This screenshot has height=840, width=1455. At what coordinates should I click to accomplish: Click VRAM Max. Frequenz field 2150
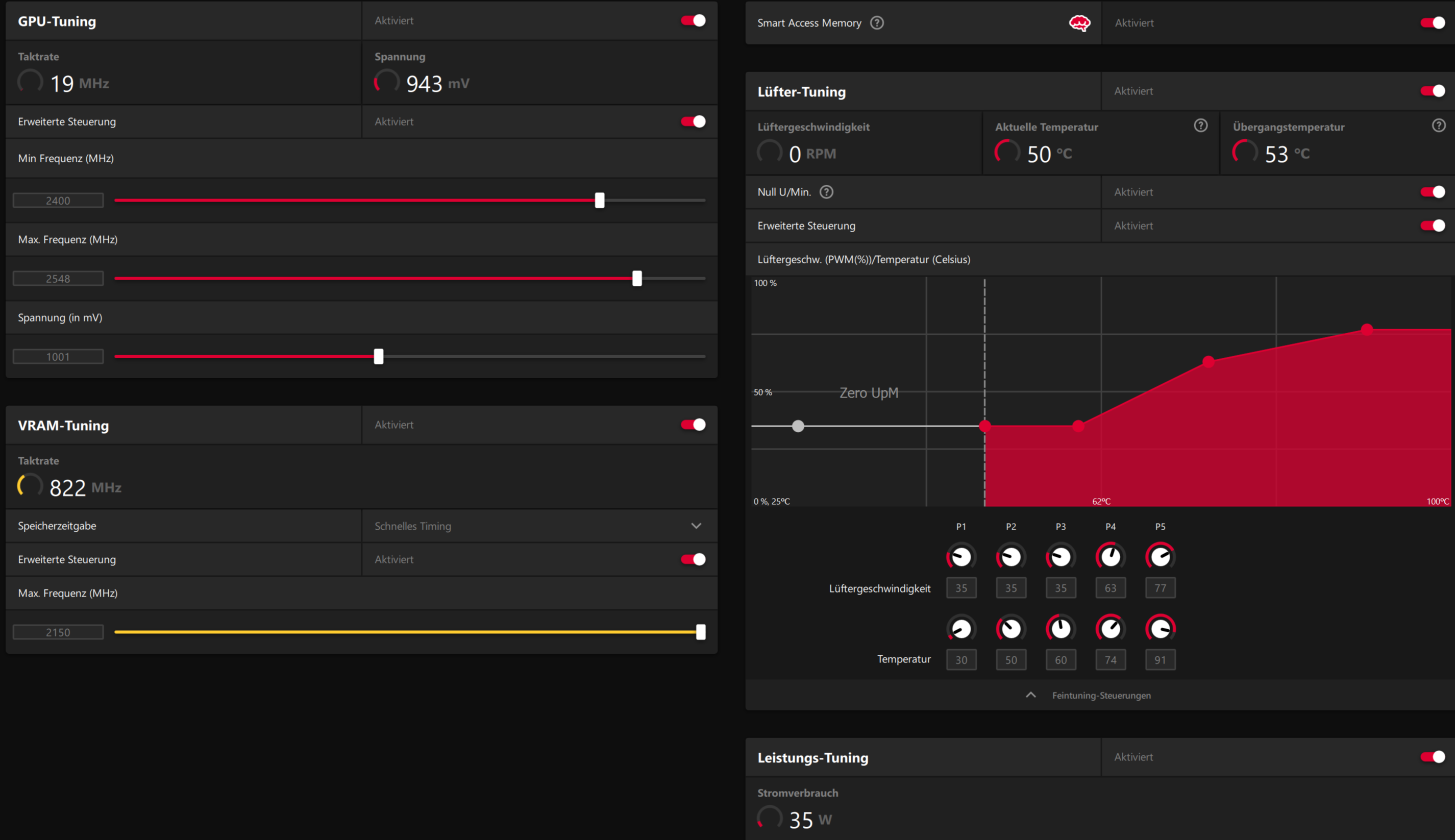pyautogui.click(x=58, y=632)
